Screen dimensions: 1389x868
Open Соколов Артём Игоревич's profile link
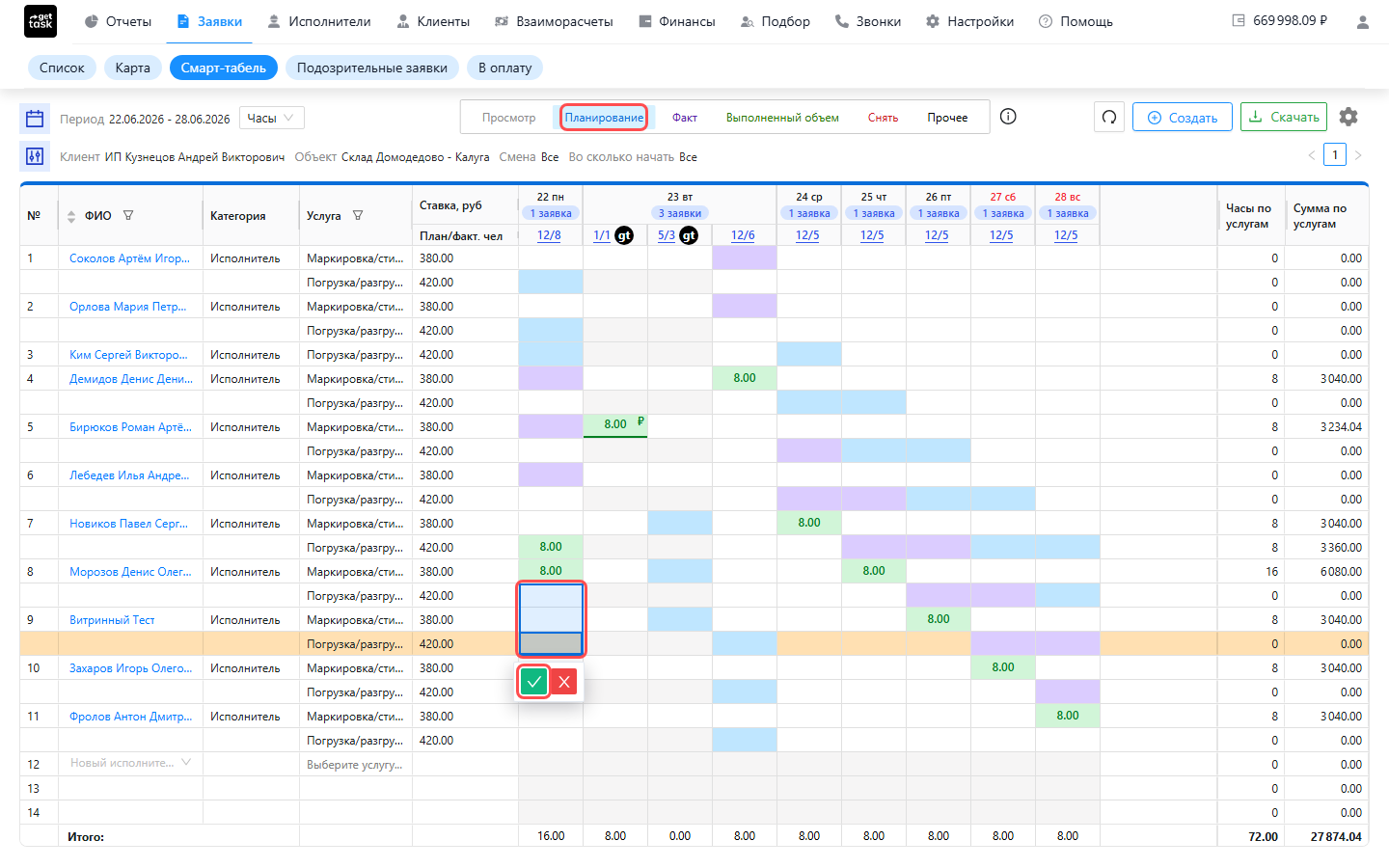click(x=129, y=258)
